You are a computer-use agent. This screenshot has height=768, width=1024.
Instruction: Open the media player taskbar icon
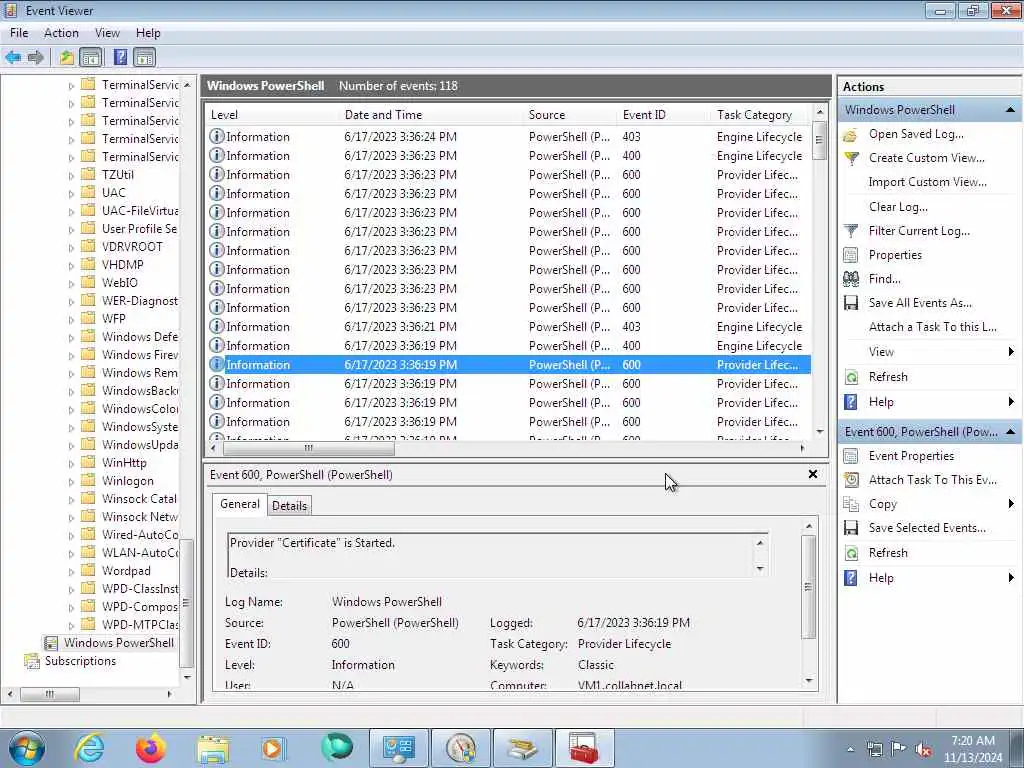273,748
